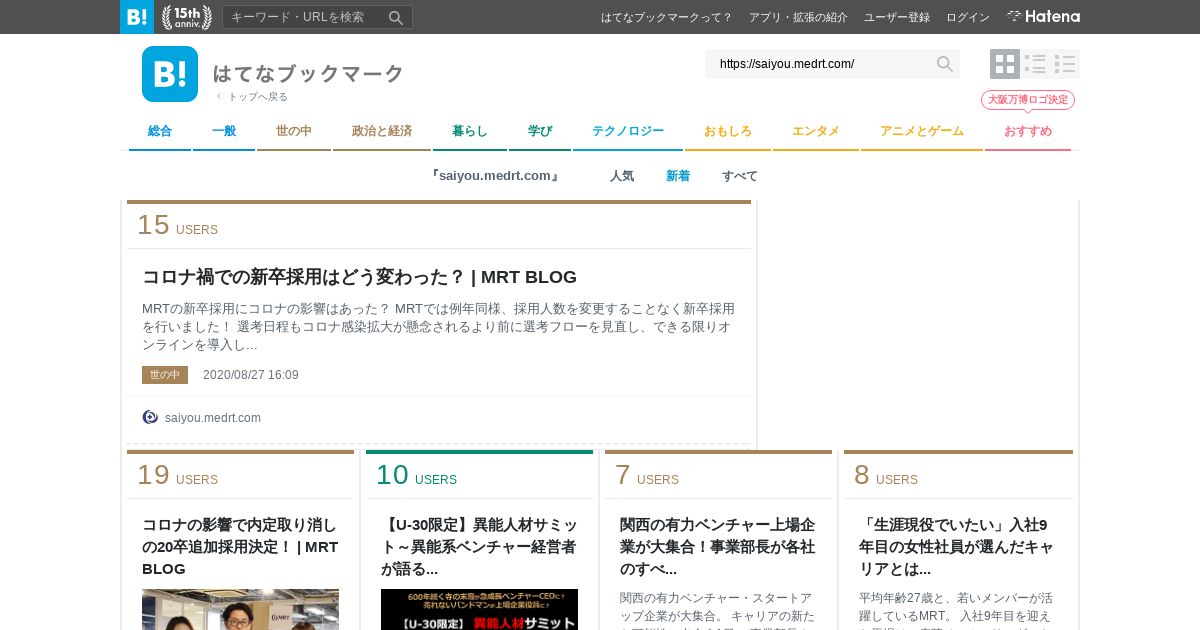The width and height of the screenshot is (1200, 630).
Task: Switch to list view with thumbnails
Action: (1035, 64)
